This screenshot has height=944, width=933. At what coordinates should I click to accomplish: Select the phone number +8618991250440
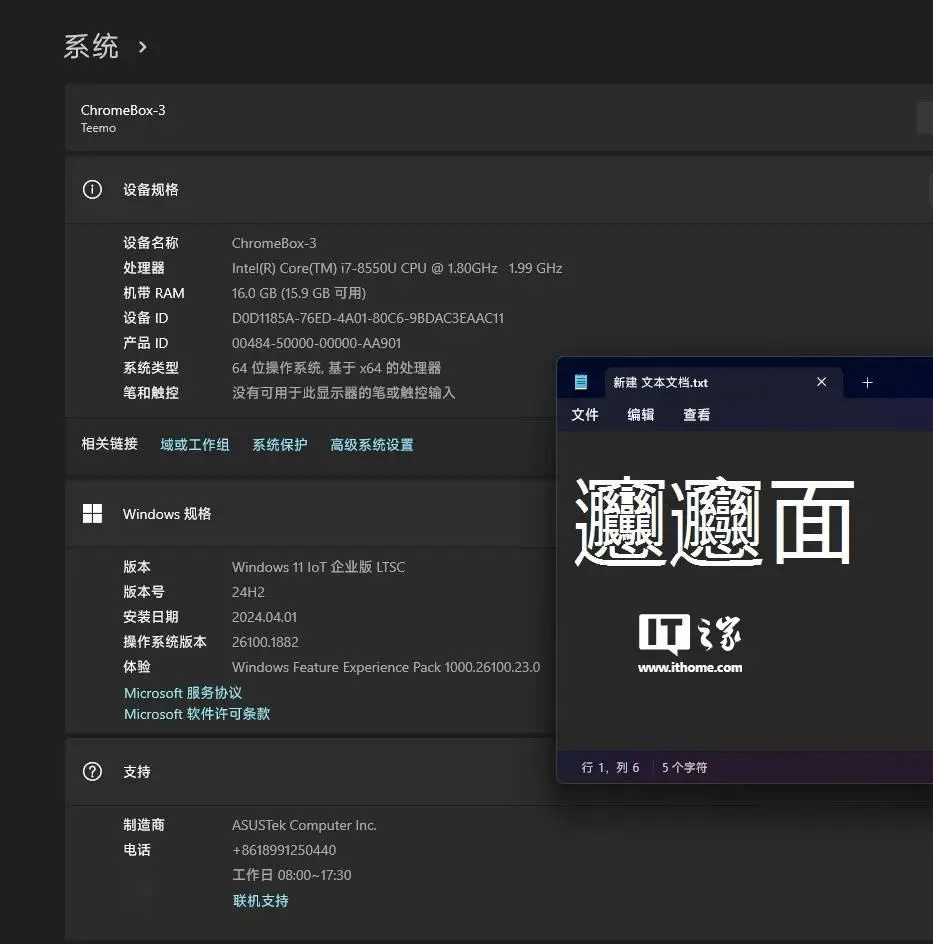(284, 850)
